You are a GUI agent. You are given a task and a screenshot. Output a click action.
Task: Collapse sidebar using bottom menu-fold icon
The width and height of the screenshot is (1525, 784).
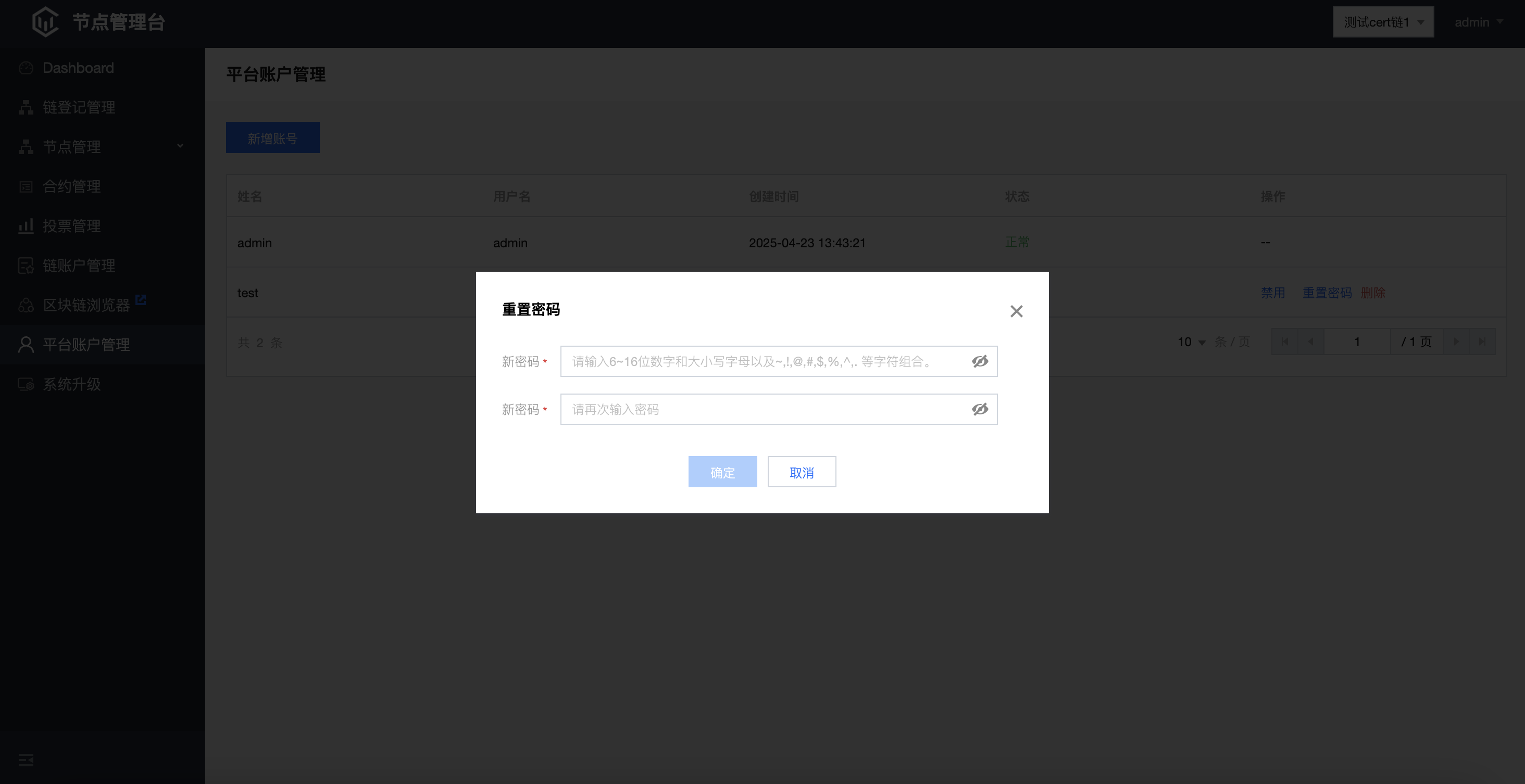(x=26, y=760)
